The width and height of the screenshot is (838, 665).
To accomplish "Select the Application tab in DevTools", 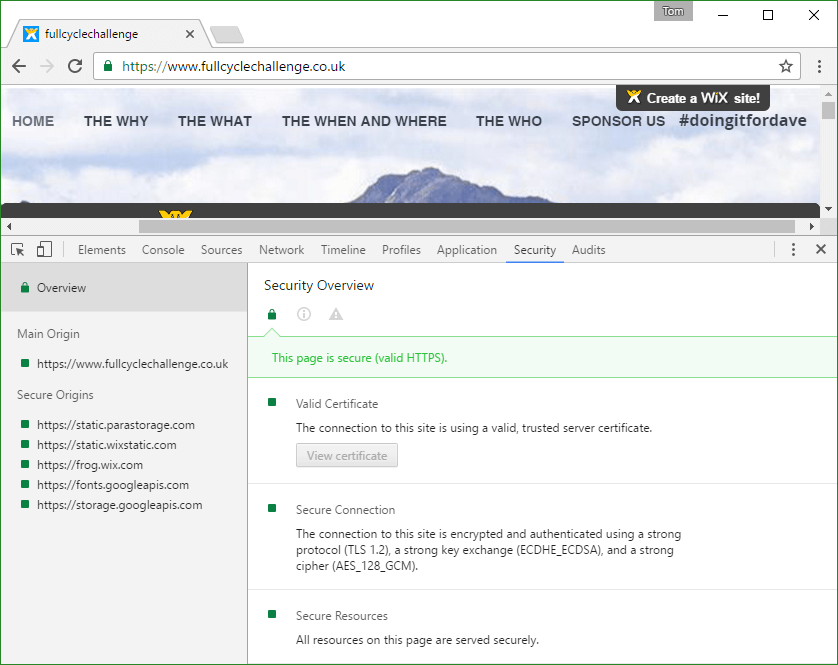I will [x=467, y=249].
